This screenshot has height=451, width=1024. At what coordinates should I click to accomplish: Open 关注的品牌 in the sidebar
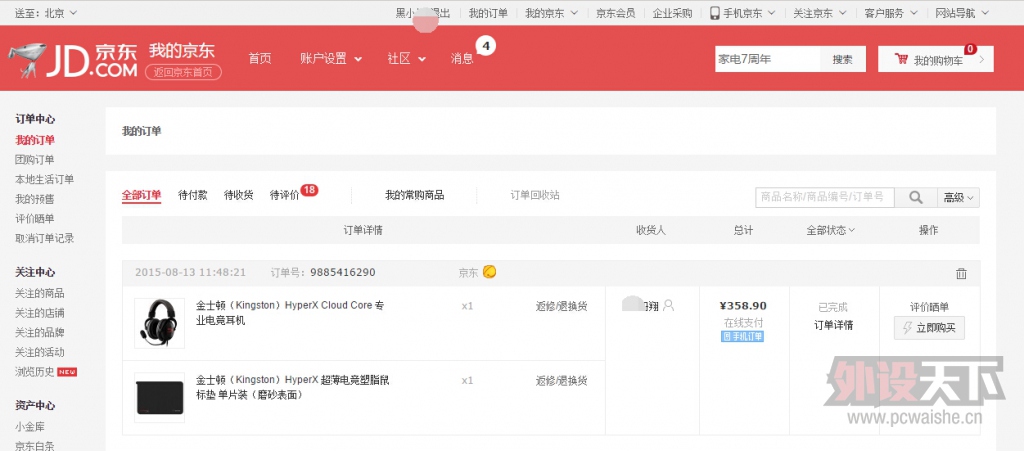click(x=39, y=332)
